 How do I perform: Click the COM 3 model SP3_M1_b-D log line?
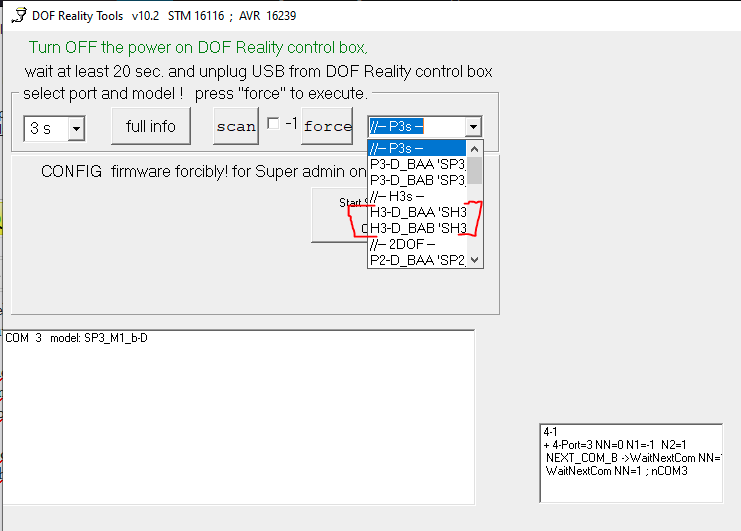pos(76,338)
